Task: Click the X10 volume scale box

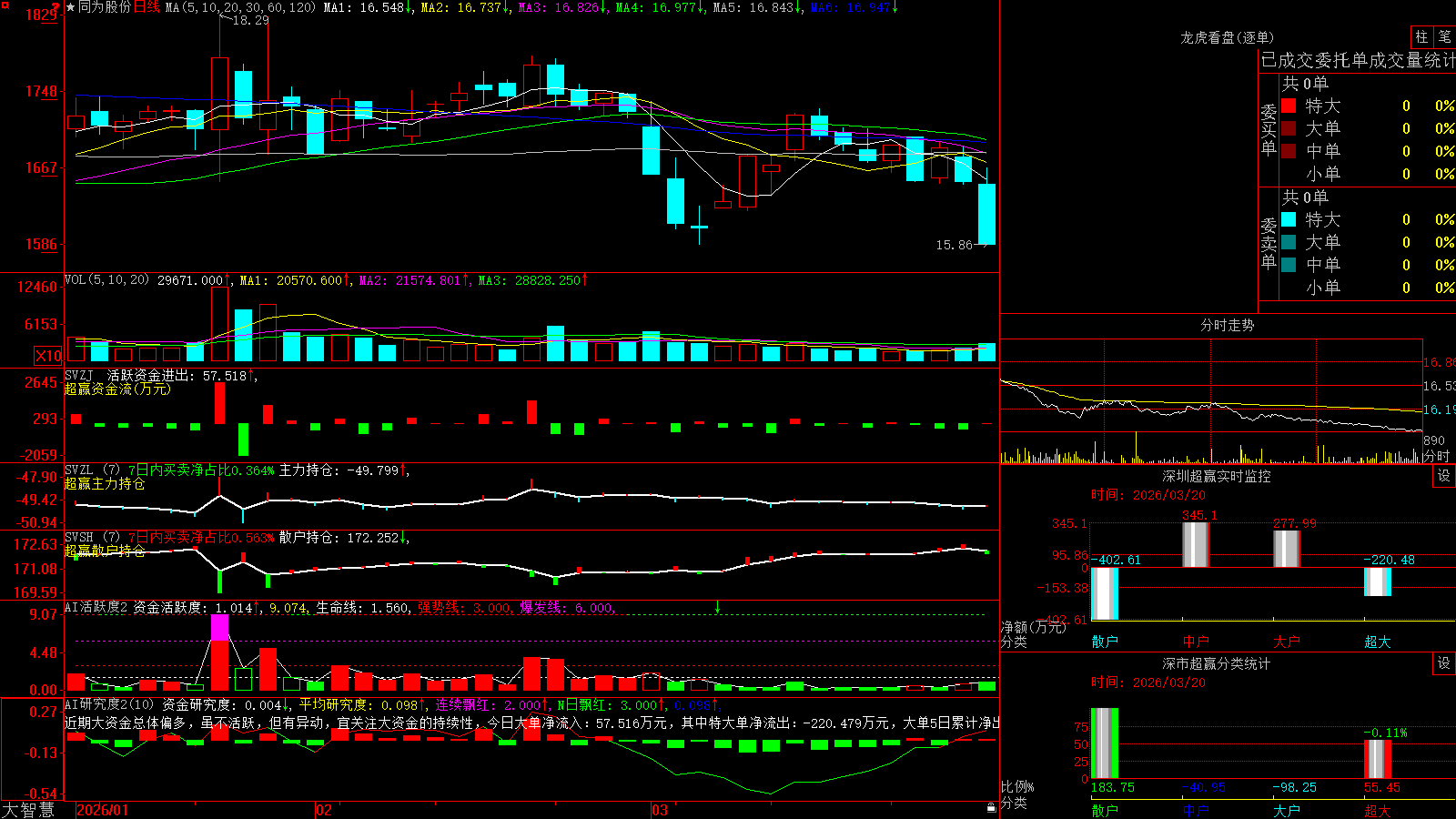Action: point(48,356)
